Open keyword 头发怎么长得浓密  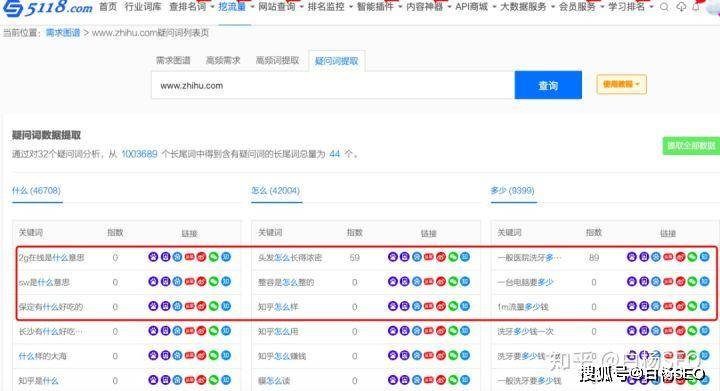(x=290, y=257)
